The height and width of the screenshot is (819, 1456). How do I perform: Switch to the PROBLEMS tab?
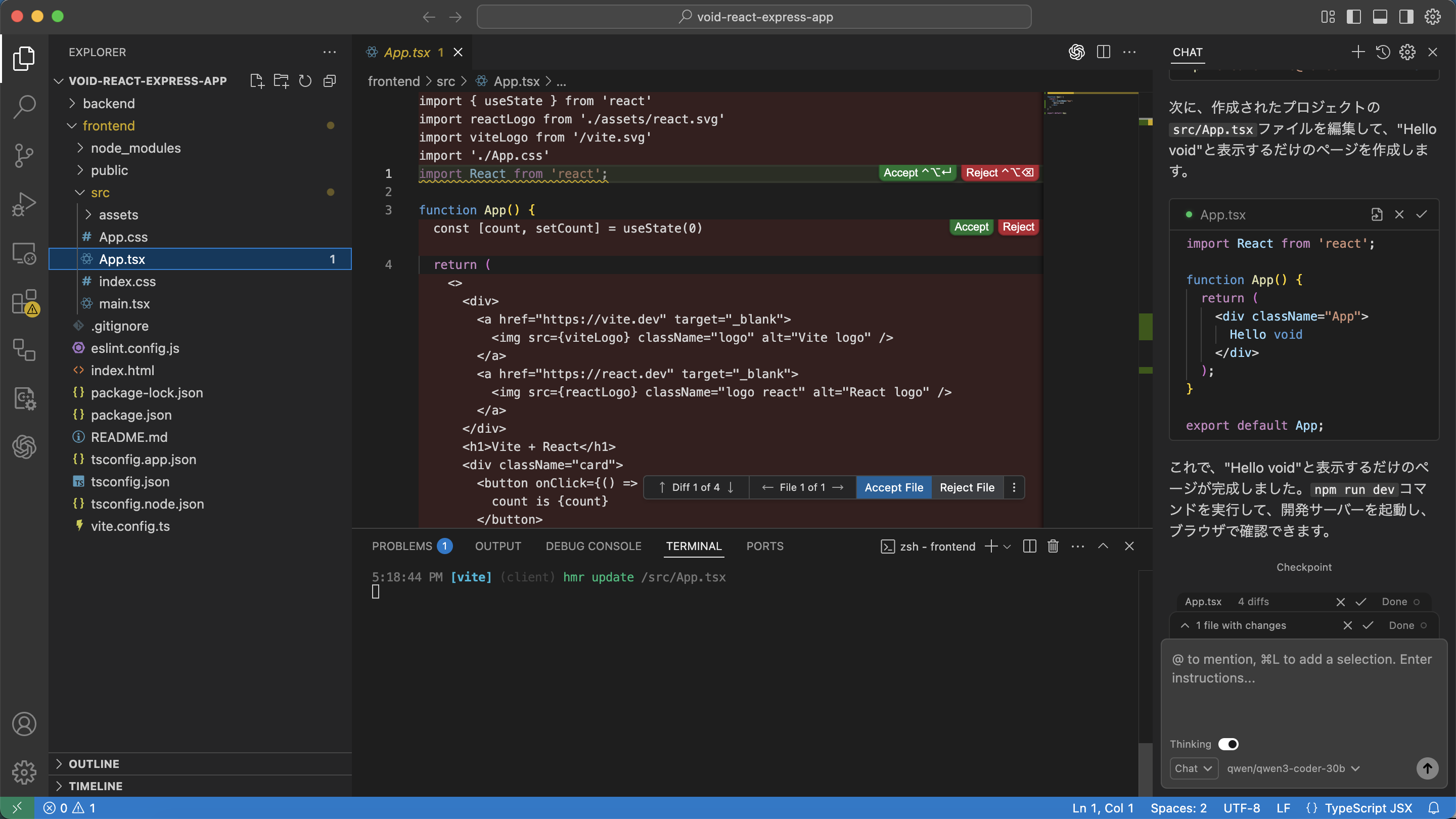tap(402, 546)
